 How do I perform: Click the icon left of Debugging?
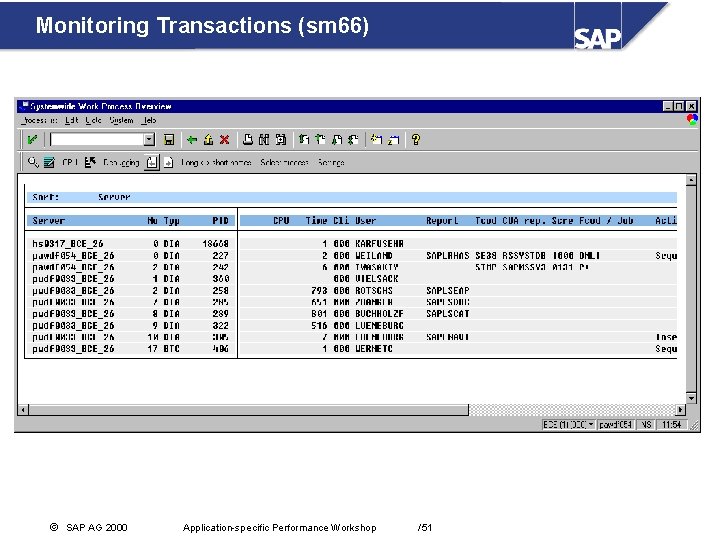90,162
